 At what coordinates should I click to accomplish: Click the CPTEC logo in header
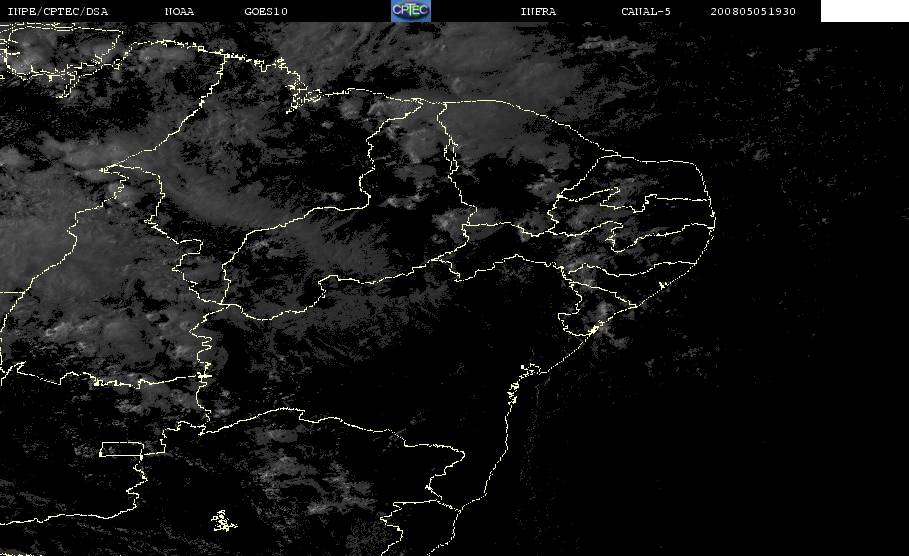410,10
